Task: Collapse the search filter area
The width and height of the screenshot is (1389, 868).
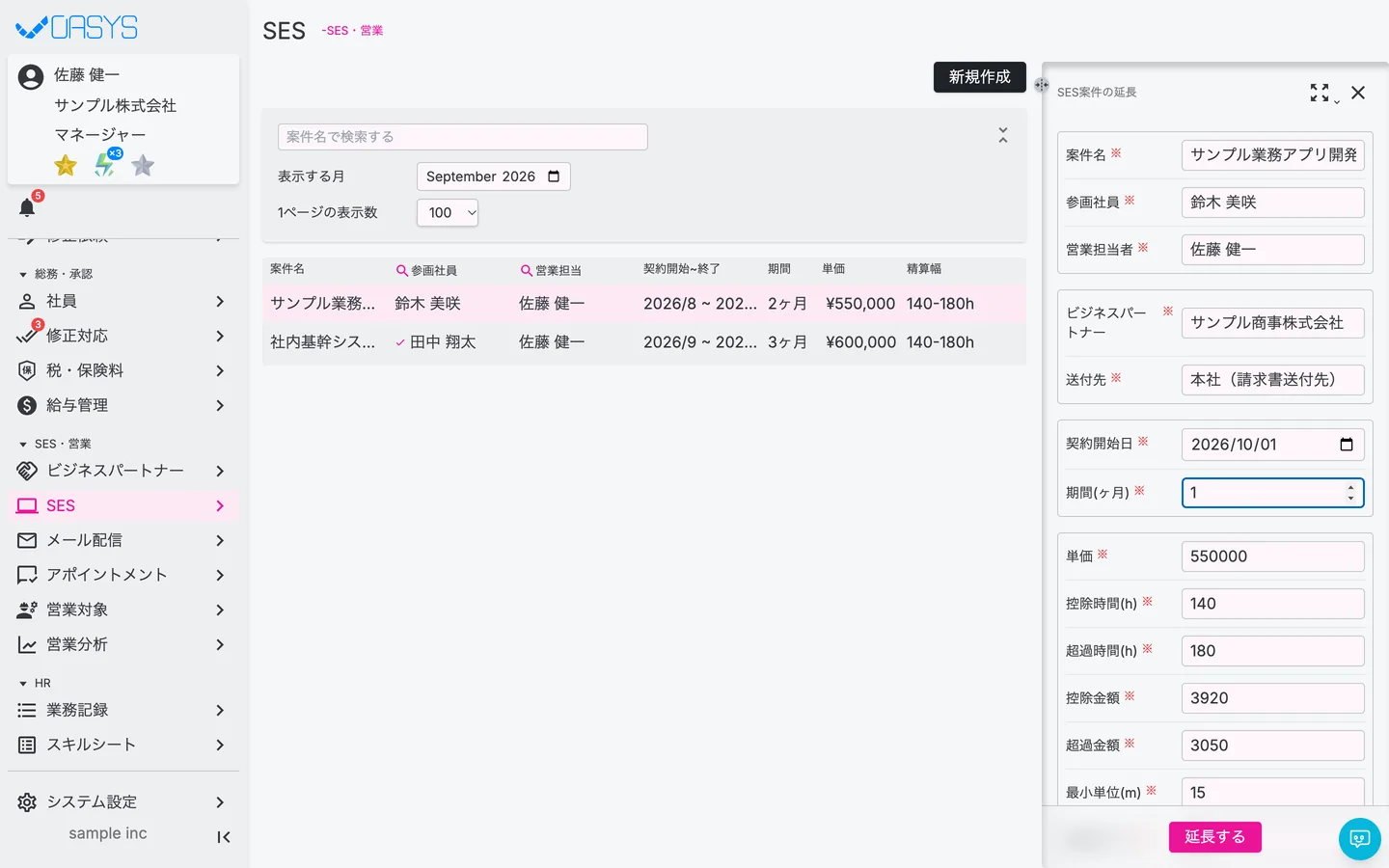Action: [1003, 136]
